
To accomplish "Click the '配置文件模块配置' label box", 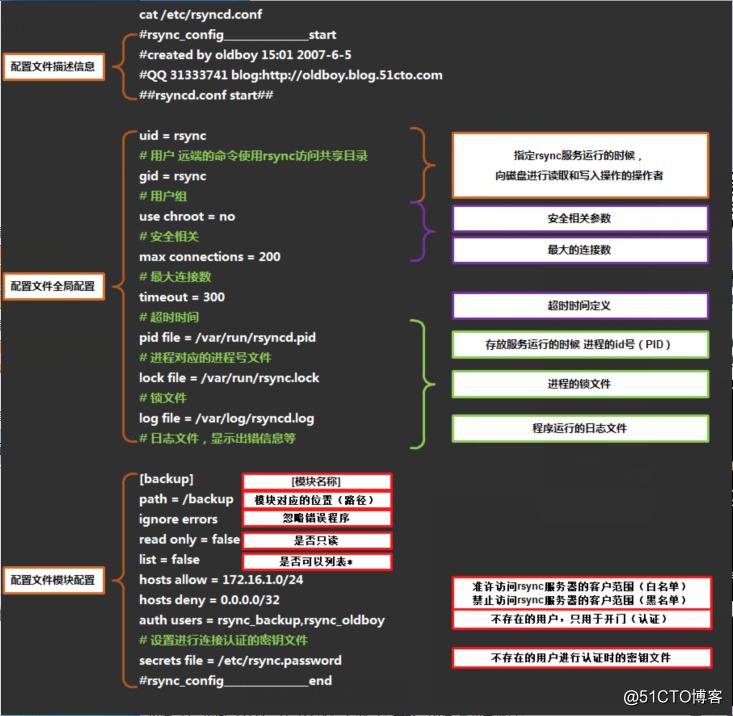I will (53, 580).
